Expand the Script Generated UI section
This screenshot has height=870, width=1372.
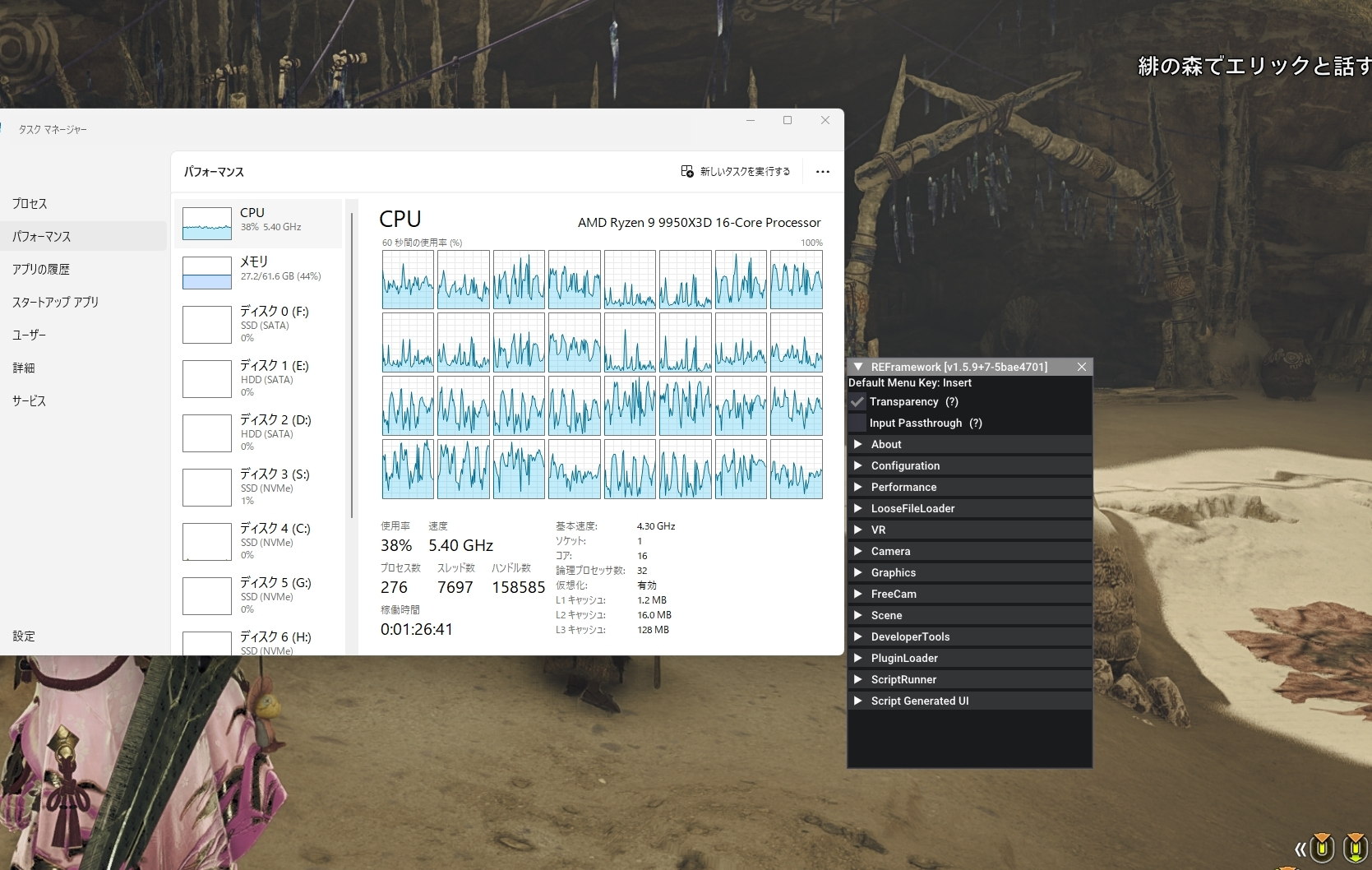970,701
